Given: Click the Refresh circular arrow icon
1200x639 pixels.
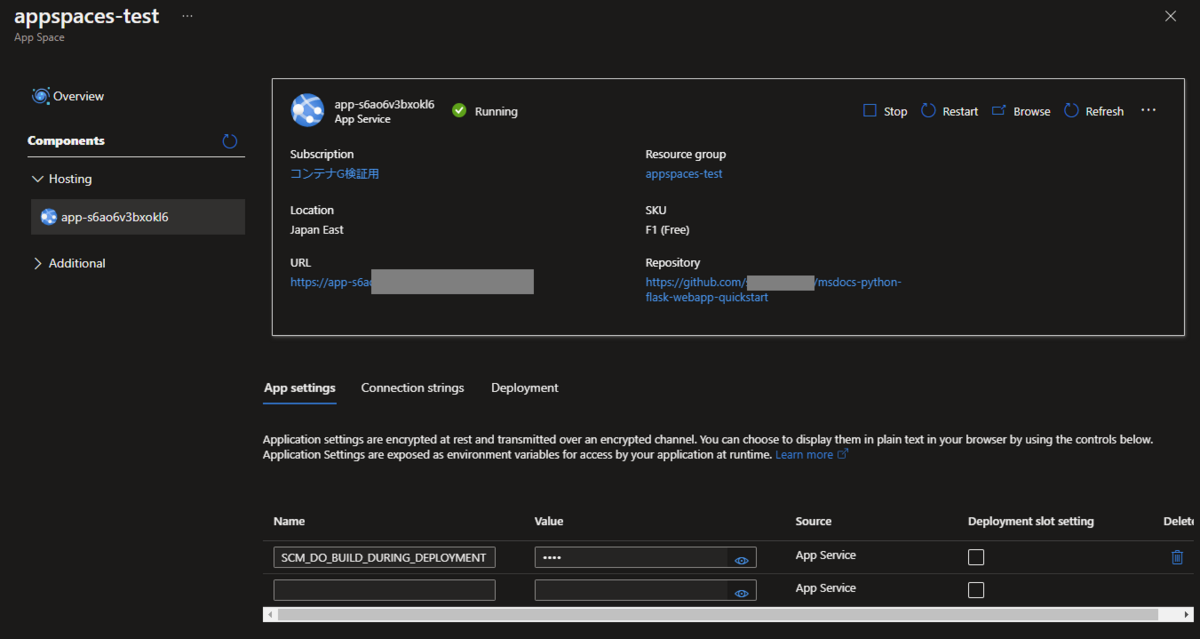Looking at the screenshot, I should coord(1072,111).
